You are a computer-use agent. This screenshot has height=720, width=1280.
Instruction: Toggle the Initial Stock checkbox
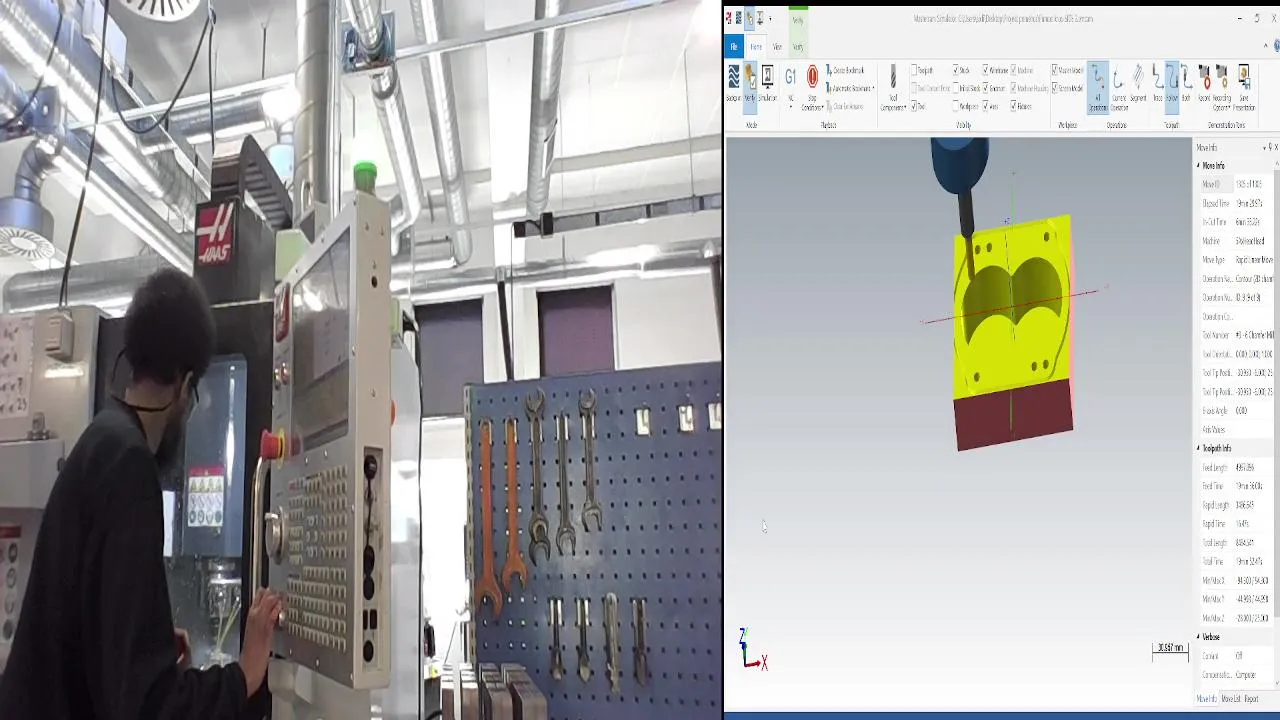click(x=956, y=88)
